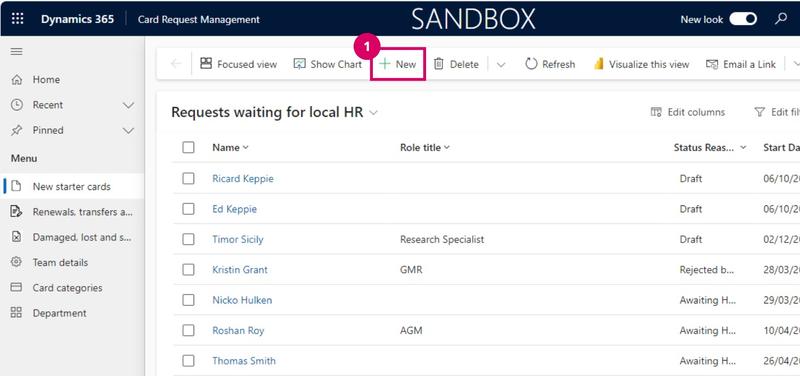Click the New button
800x376 pixels.
(x=397, y=64)
